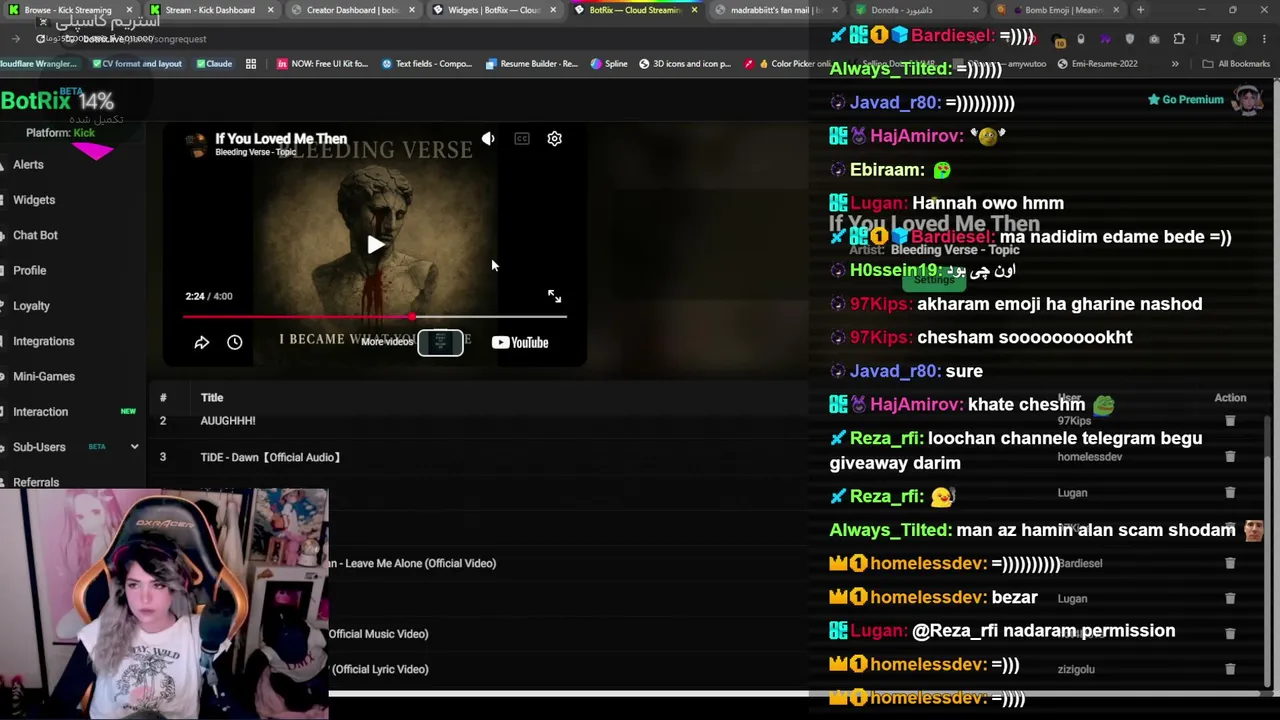Delete the song requested by 97Kips
This screenshot has width=1280, height=720.
pyautogui.click(x=1230, y=421)
